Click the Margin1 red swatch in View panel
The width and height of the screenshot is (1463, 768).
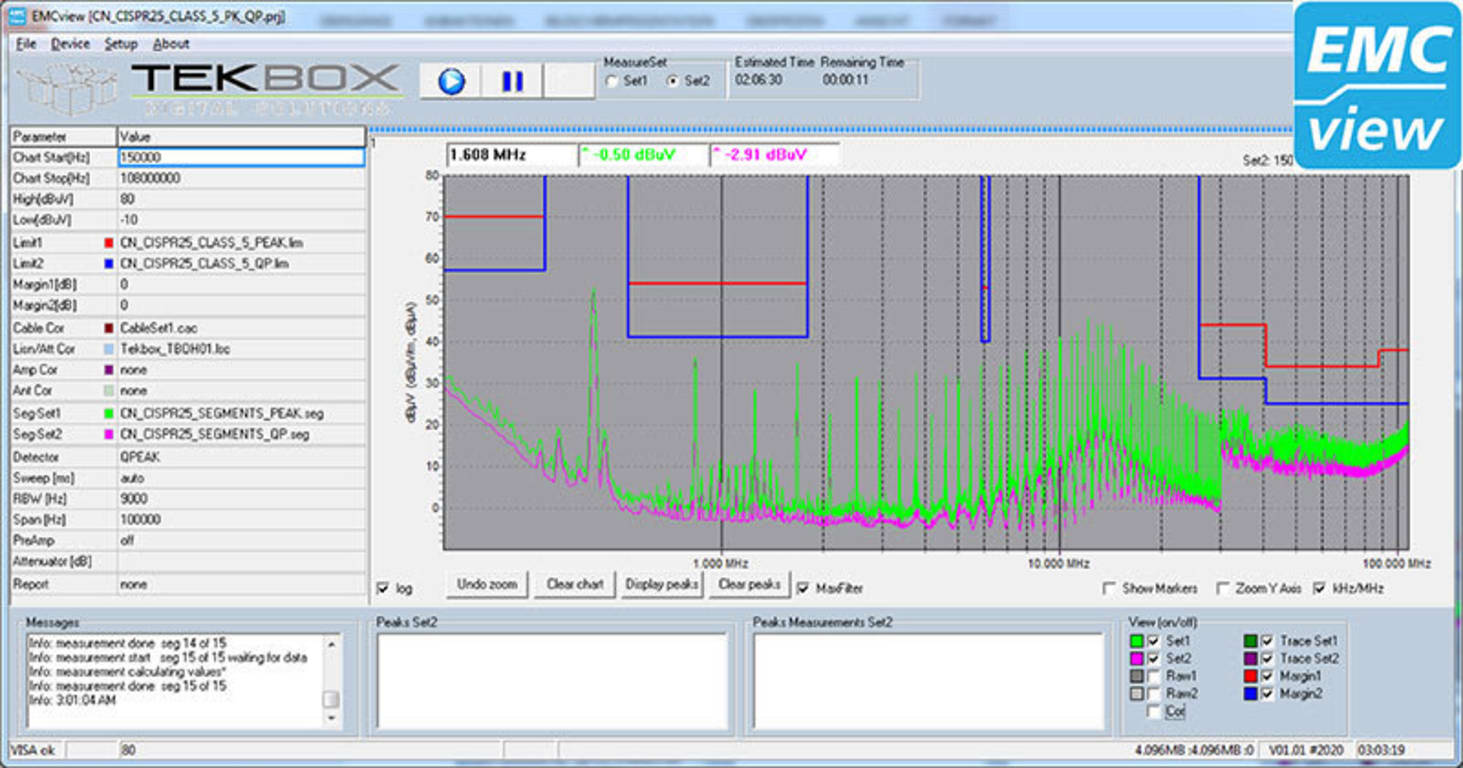point(1252,675)
